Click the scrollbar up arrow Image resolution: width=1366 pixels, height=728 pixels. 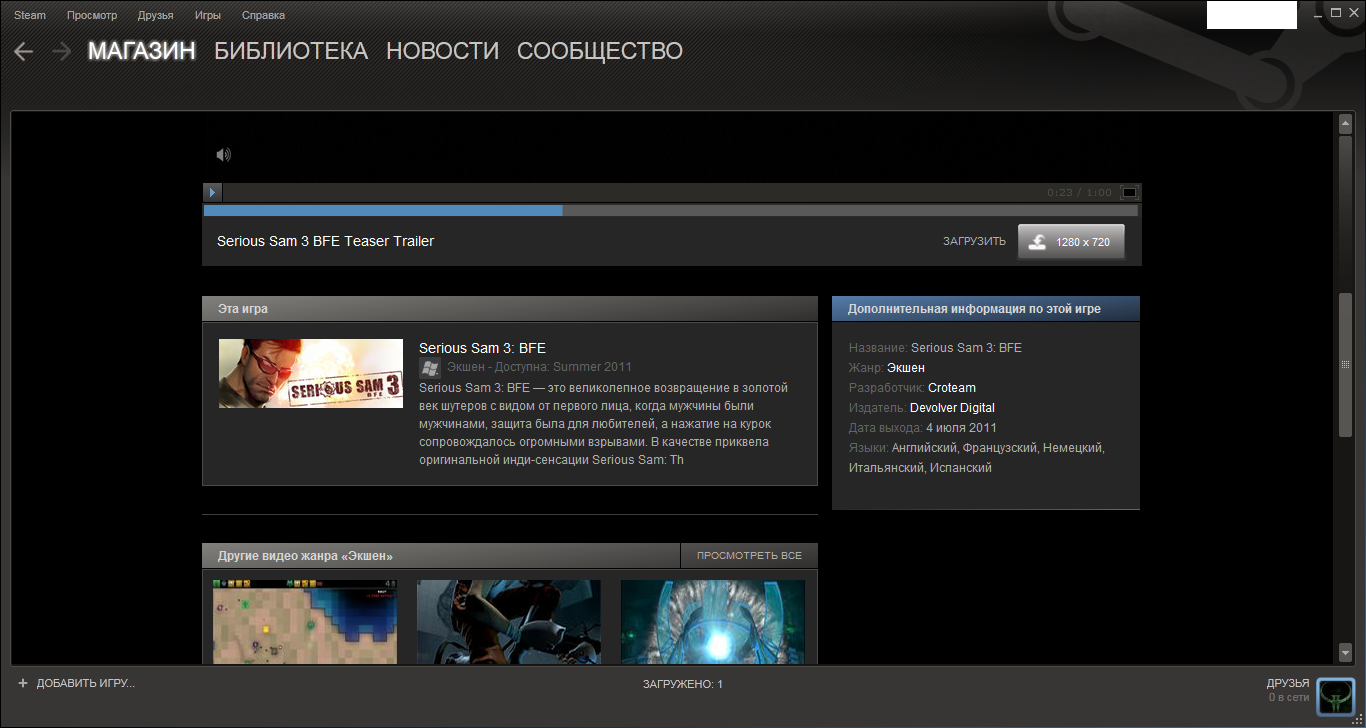point(1345,124)
